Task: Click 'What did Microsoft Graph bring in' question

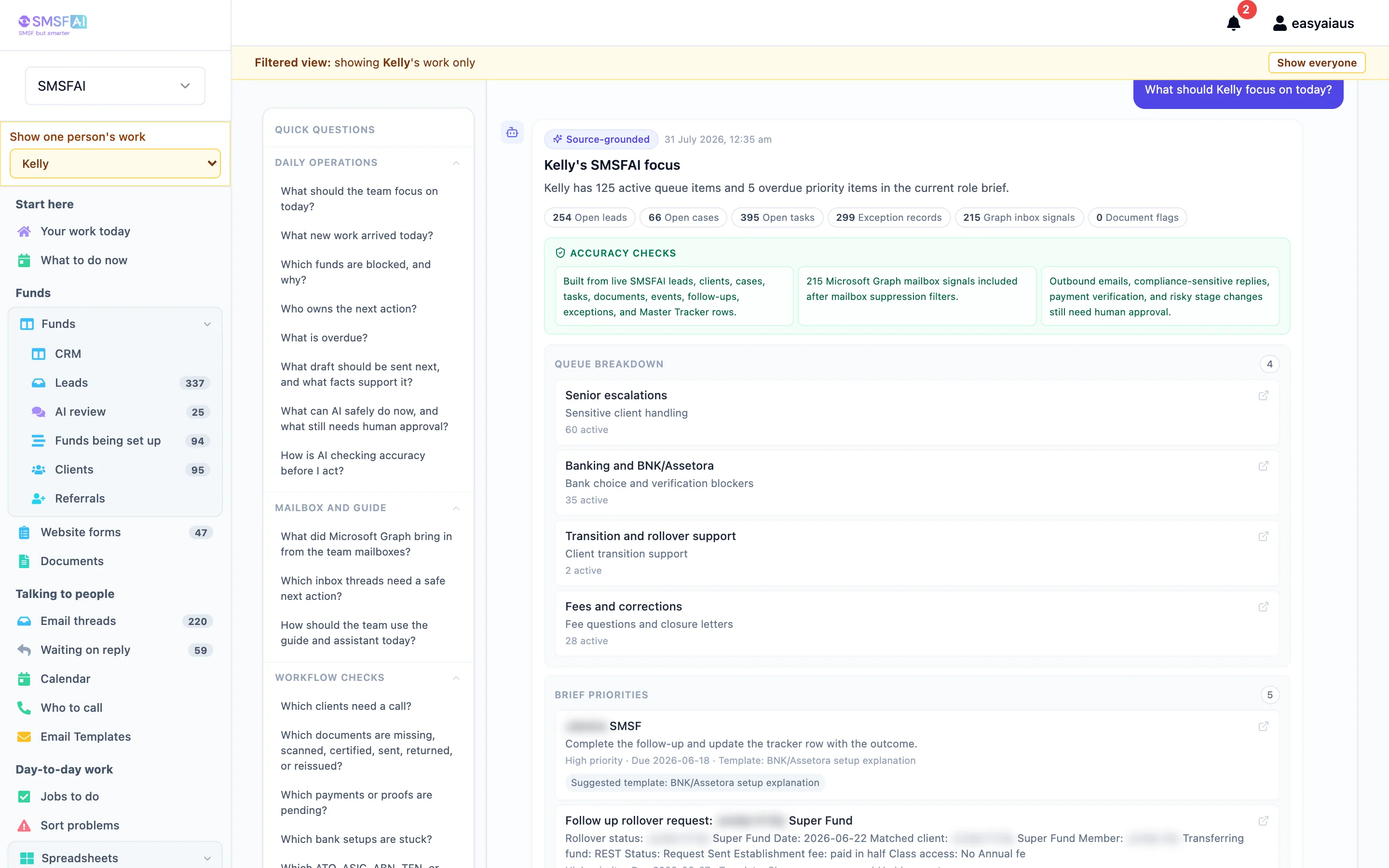Action: (x=366, y=543)
